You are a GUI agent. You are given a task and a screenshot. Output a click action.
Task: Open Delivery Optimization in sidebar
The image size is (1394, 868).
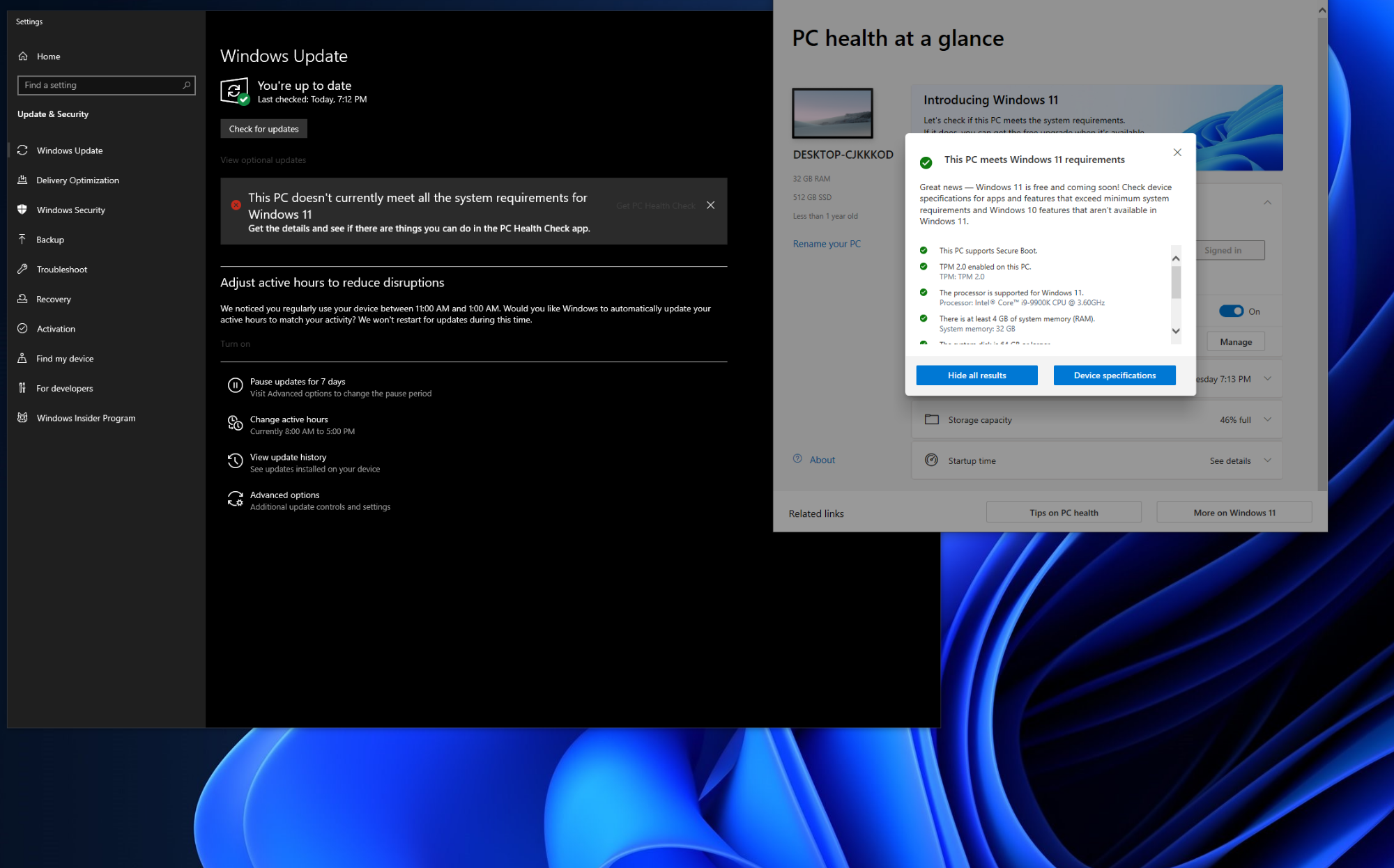pos(77,180)
